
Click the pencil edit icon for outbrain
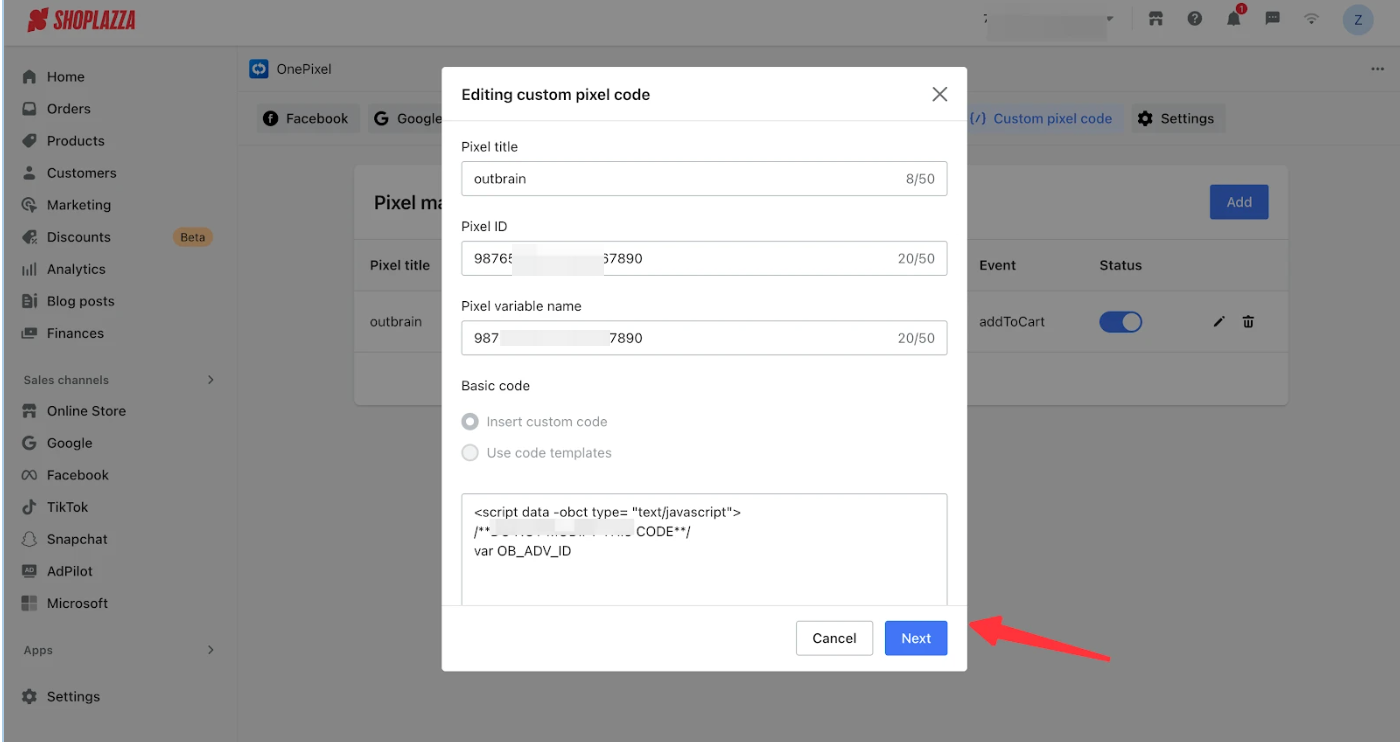[x=1219, y=322]
